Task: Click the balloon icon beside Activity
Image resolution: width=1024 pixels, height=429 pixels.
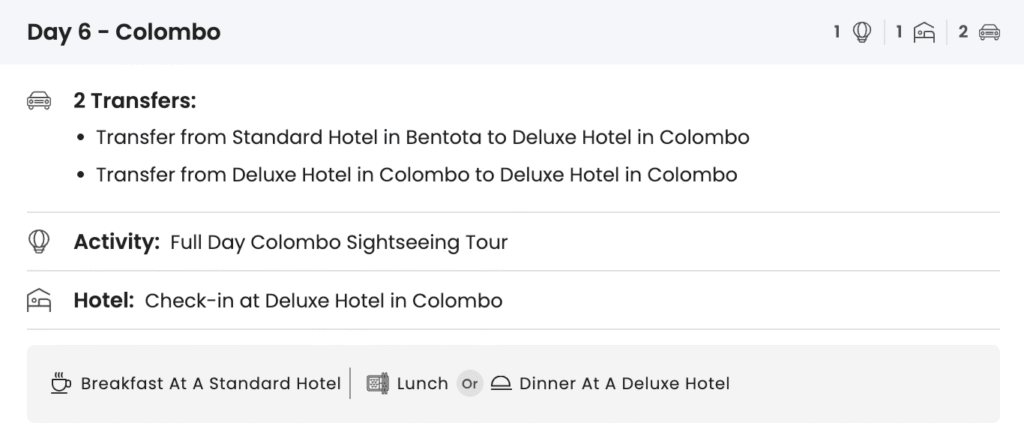Action: coord(39,241)
